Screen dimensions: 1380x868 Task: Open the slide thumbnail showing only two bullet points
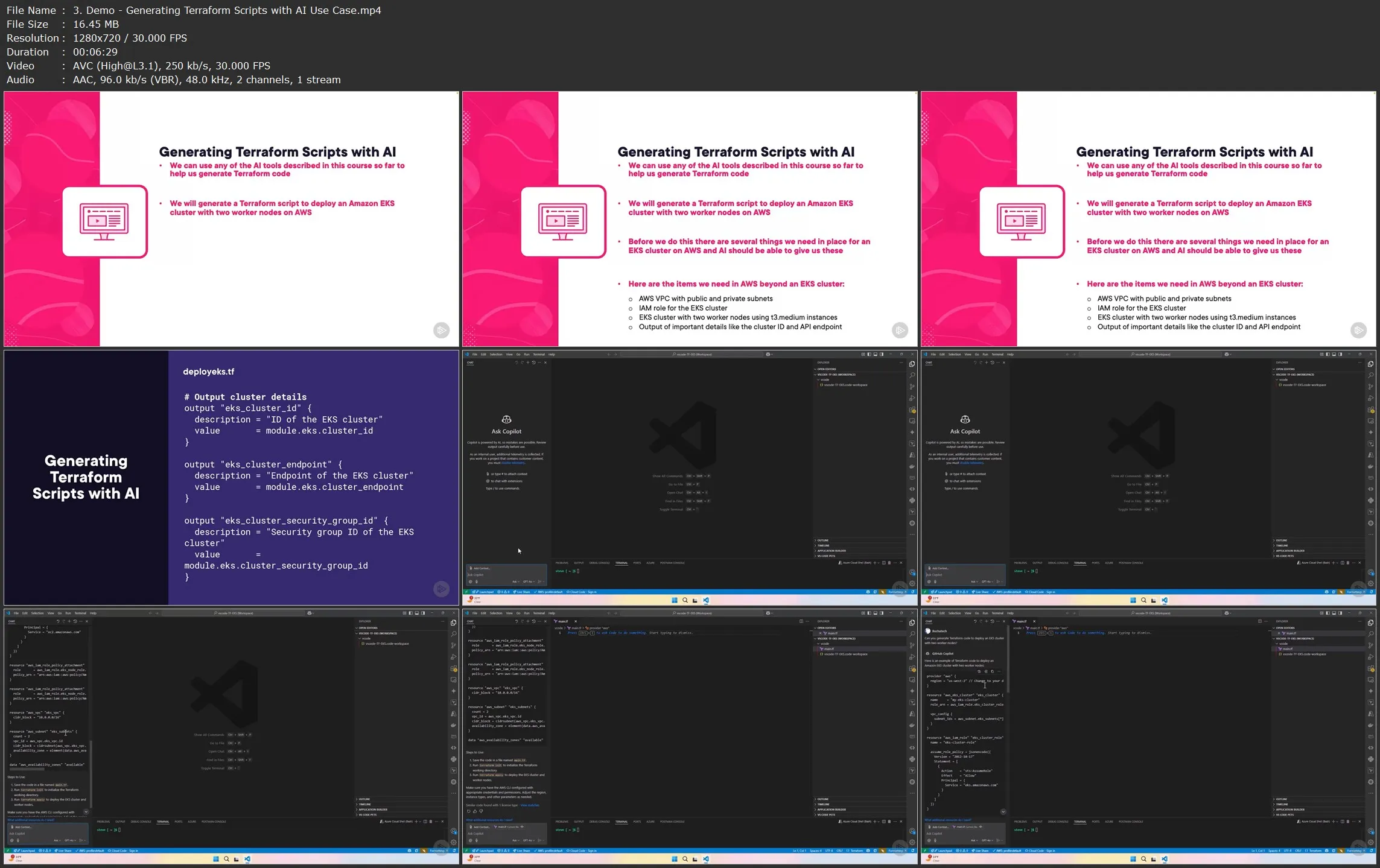point(231,219)
